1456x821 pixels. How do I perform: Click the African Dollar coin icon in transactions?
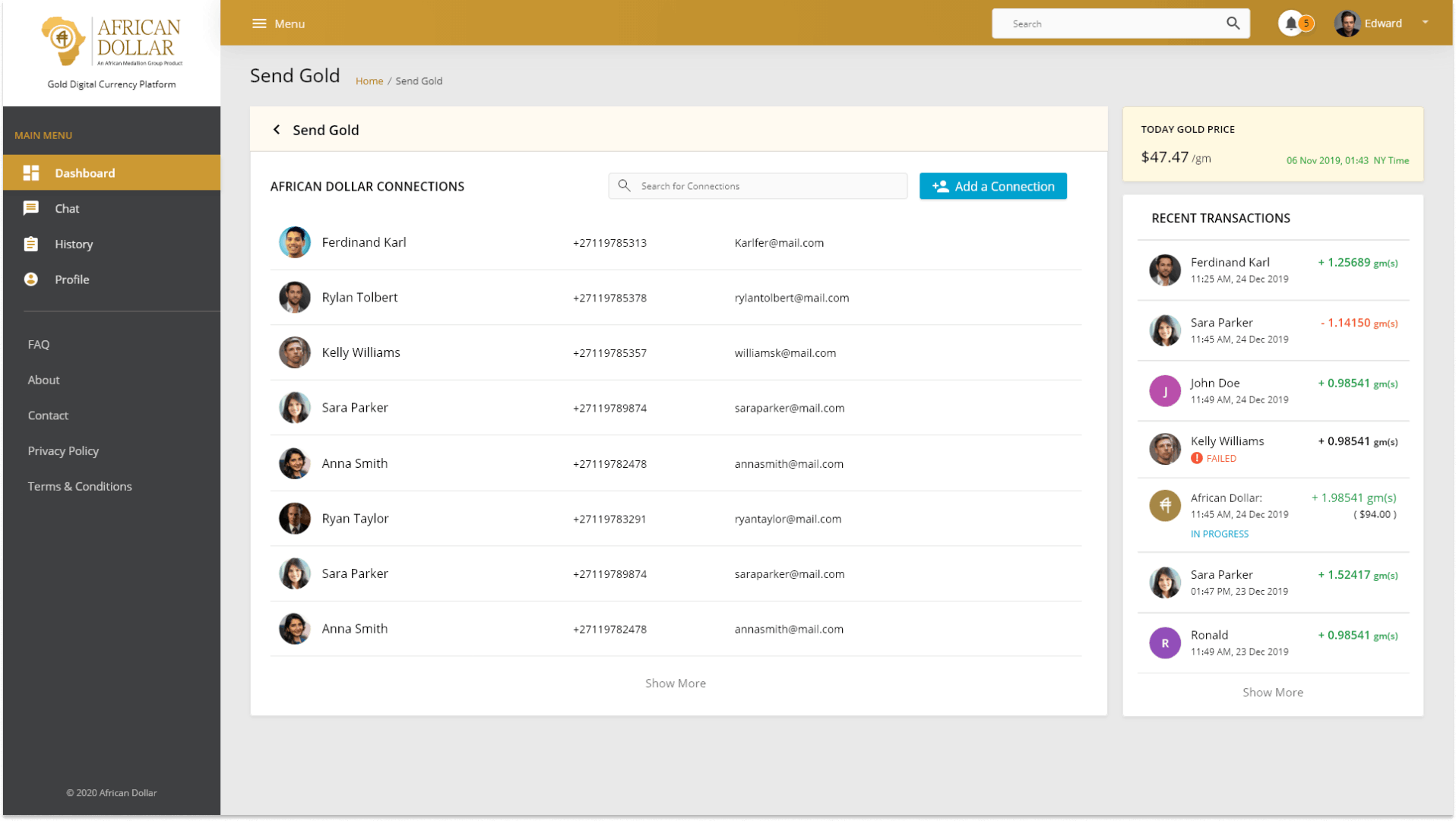(x=1164, y=505)
